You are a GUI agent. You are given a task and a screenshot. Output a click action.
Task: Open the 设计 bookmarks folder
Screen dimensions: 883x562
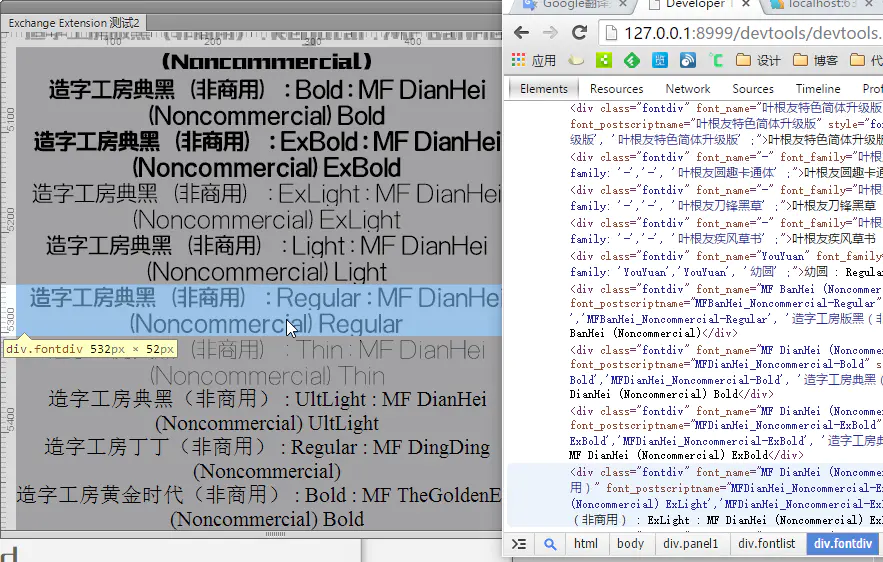tap(759, 60)
